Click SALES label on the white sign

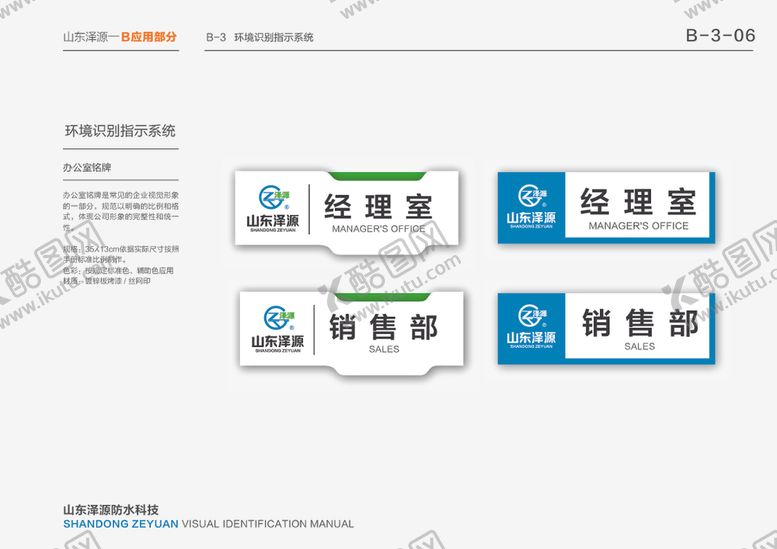(384, 349)
